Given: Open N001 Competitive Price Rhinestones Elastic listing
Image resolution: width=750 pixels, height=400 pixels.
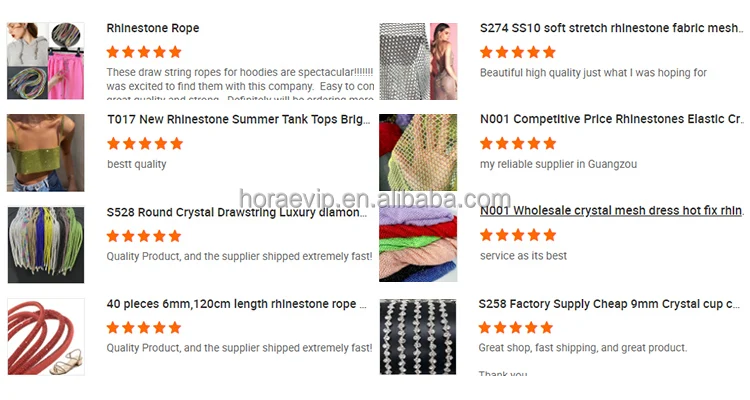Looking at the screenshot, I should (x=612, y=119).
